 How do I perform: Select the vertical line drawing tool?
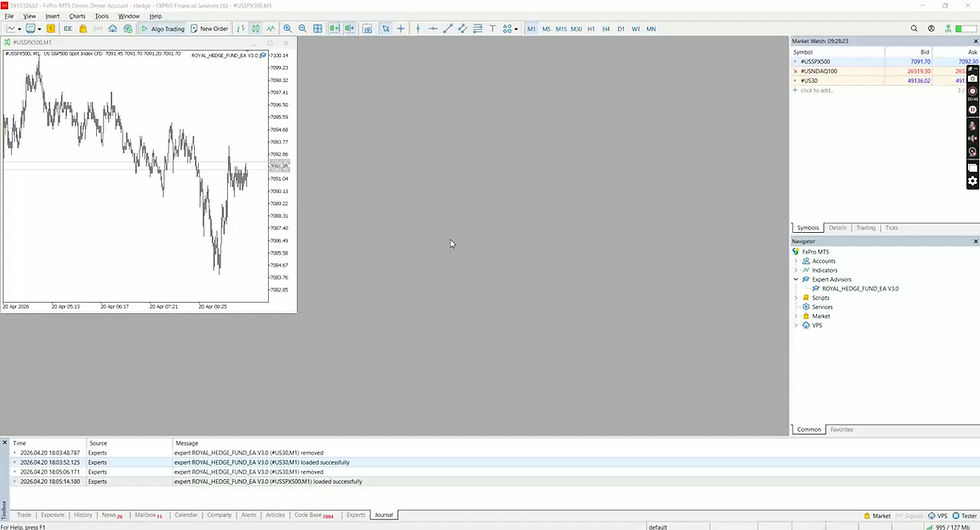(x=418, y=29)
